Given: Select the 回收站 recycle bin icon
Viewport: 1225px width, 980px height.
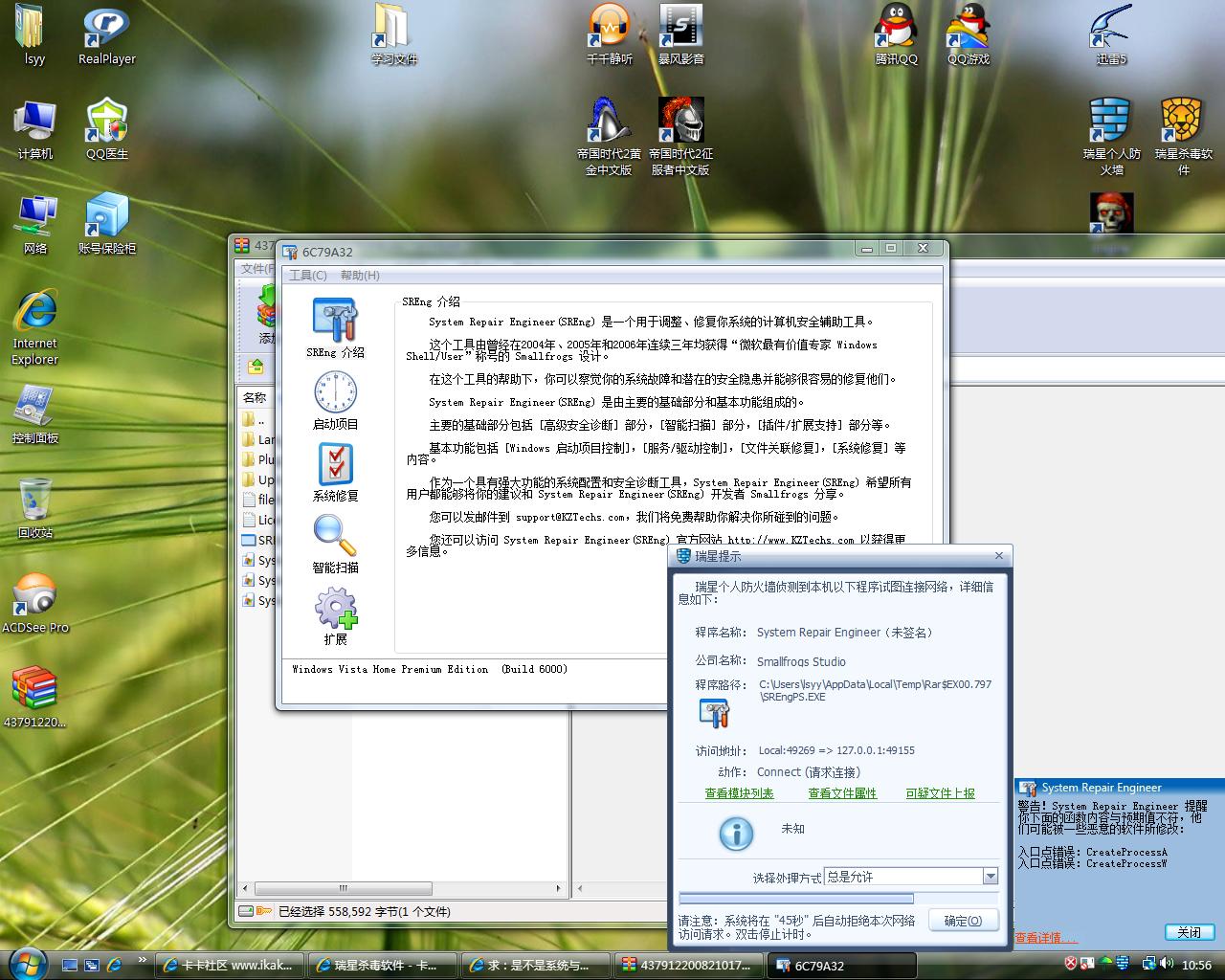Looking at the screenshot, I should [35, 509].
